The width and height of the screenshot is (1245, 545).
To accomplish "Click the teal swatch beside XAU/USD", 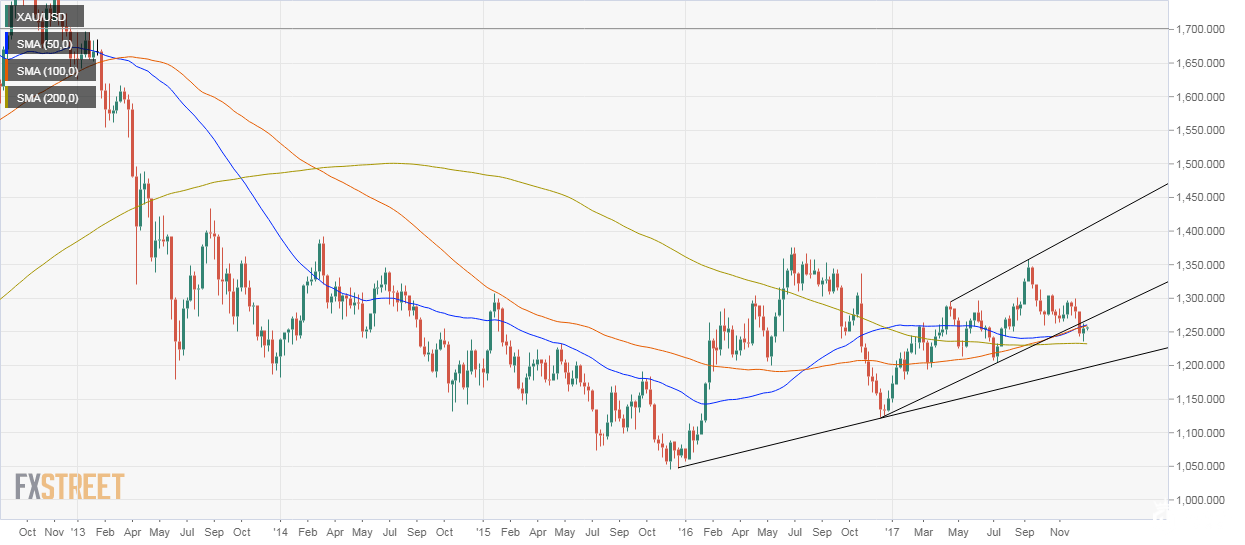I will pos(7,18).
